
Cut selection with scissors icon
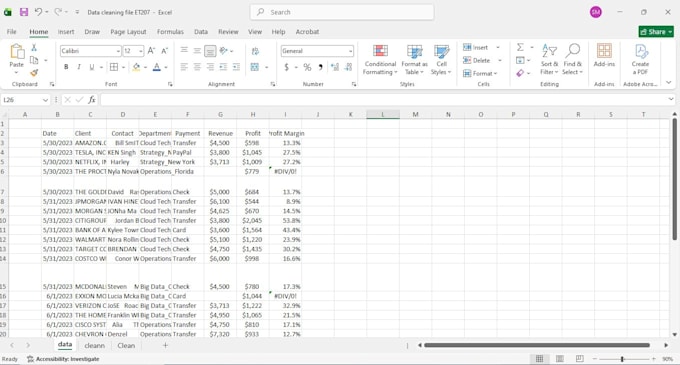point(34,48)
